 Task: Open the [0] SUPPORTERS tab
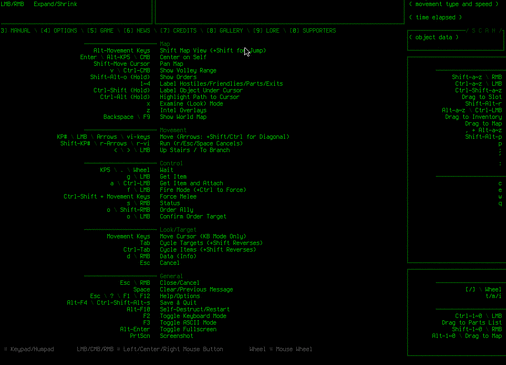tap(313, 31)
